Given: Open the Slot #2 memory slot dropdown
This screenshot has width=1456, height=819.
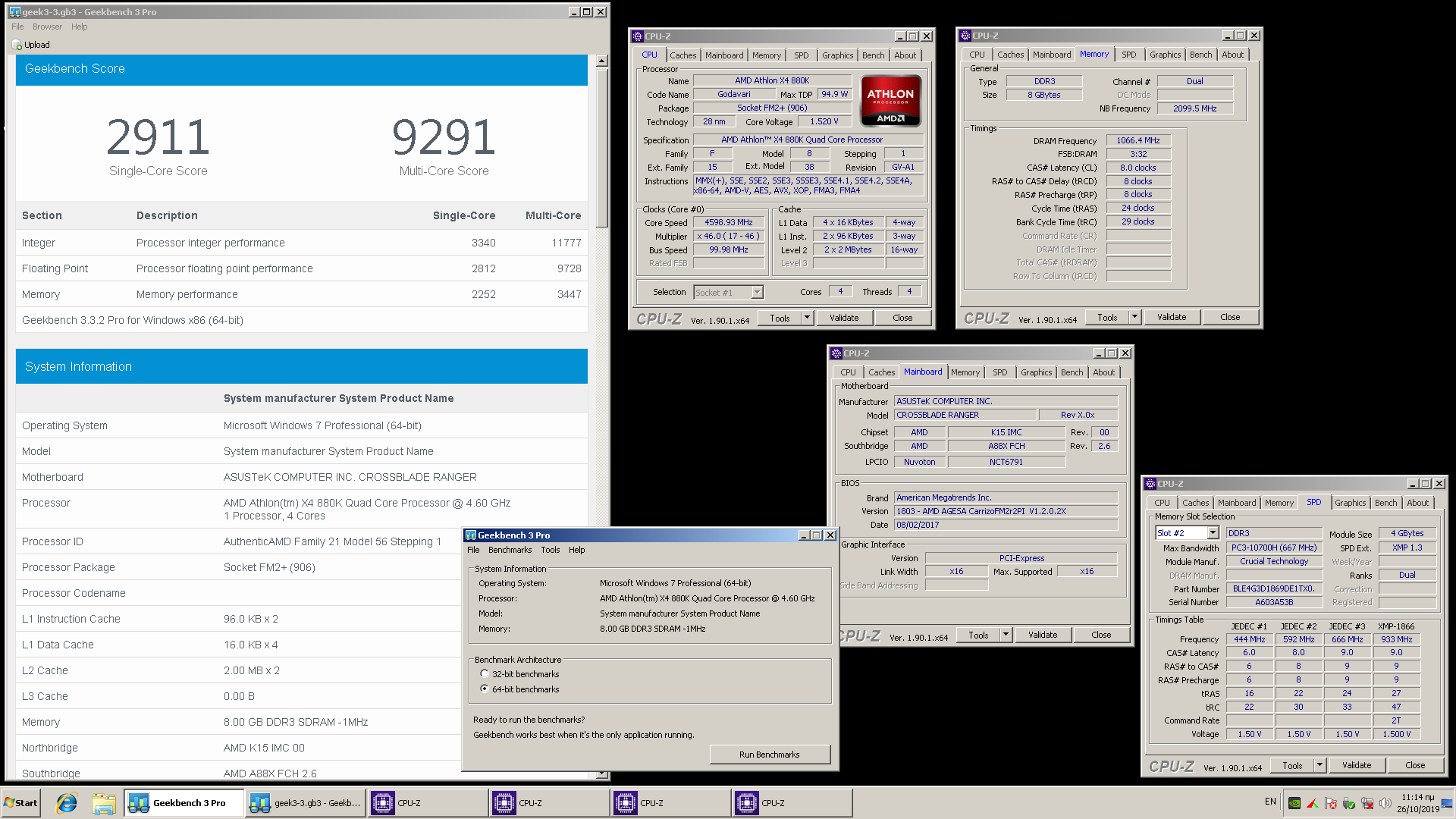Looking at the screenshot, I should [1213, 533].
